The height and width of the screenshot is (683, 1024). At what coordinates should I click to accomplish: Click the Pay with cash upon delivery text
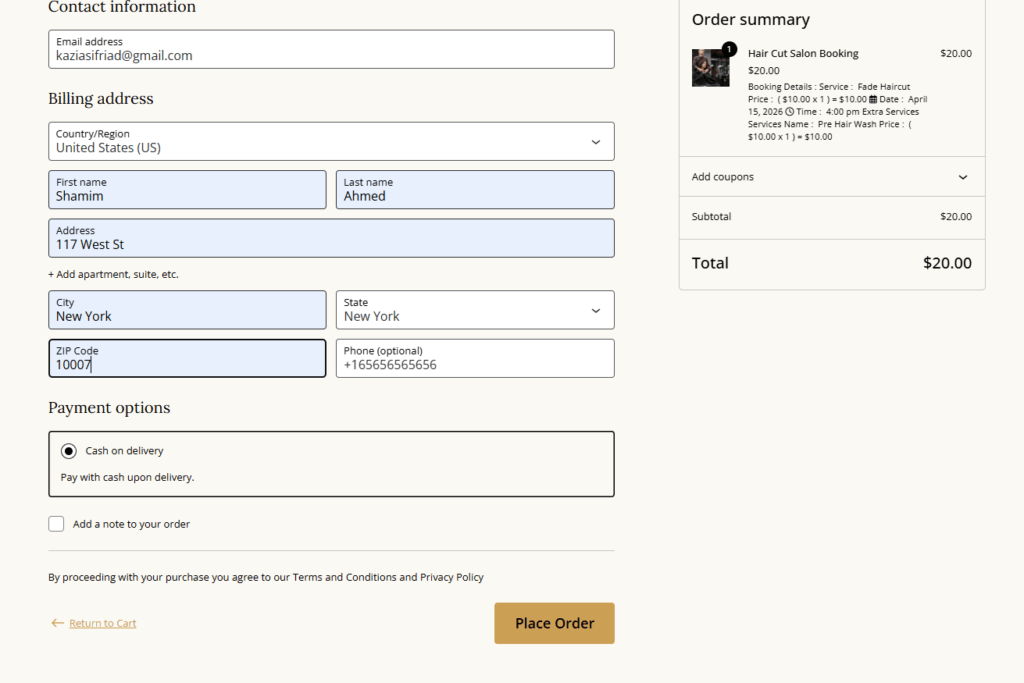pos(127,477)
